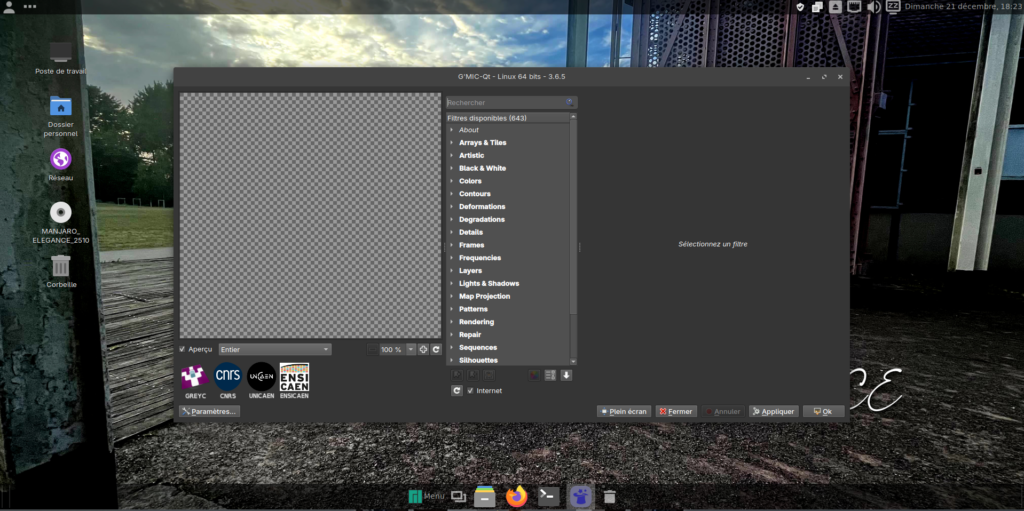The height and width of the screenshot is (511, 1024).
Task: Click in the Rechercher search field
Action: (505, 102)
